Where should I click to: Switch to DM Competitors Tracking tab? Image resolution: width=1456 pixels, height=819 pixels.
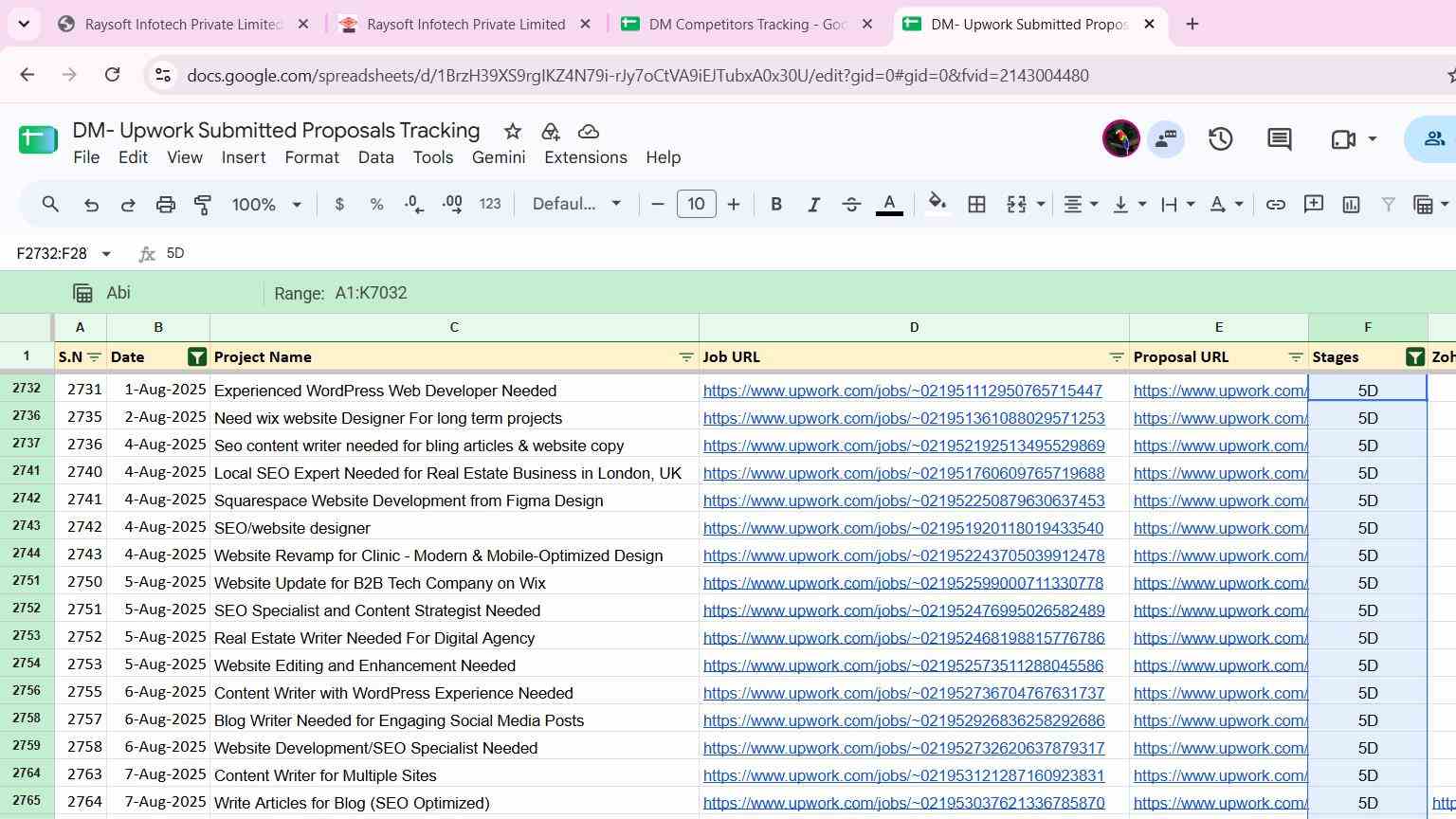749,25
